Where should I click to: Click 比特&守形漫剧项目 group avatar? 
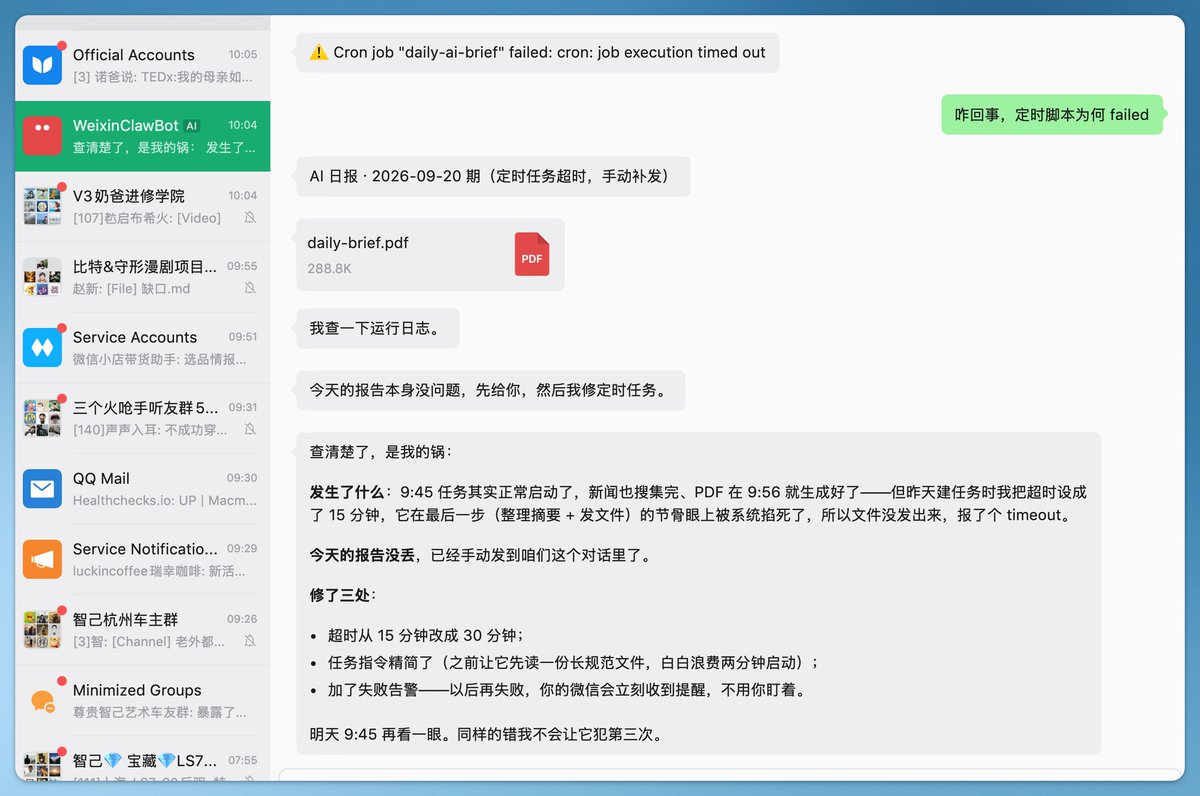43,277
